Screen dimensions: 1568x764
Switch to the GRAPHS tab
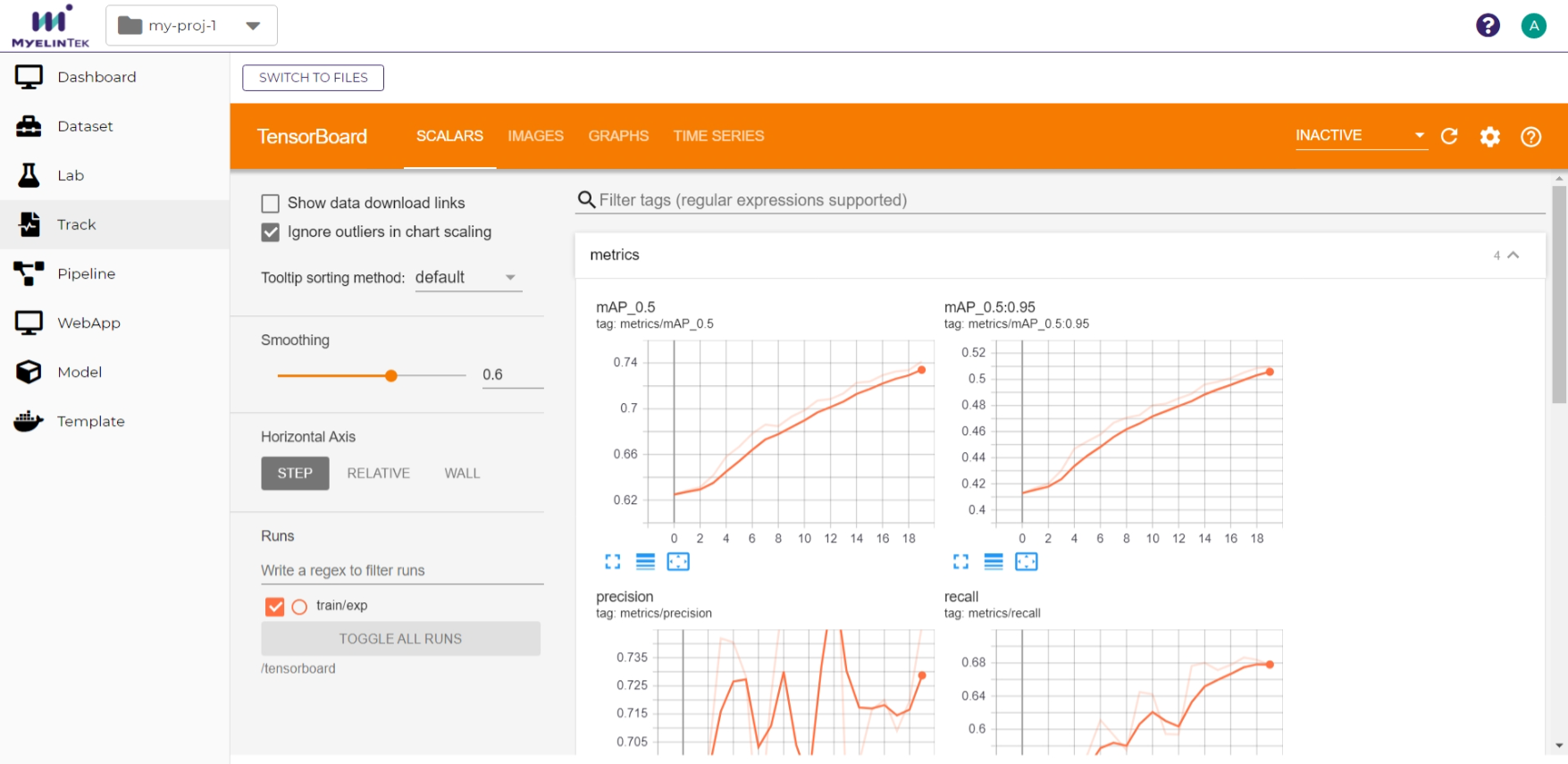618,136
